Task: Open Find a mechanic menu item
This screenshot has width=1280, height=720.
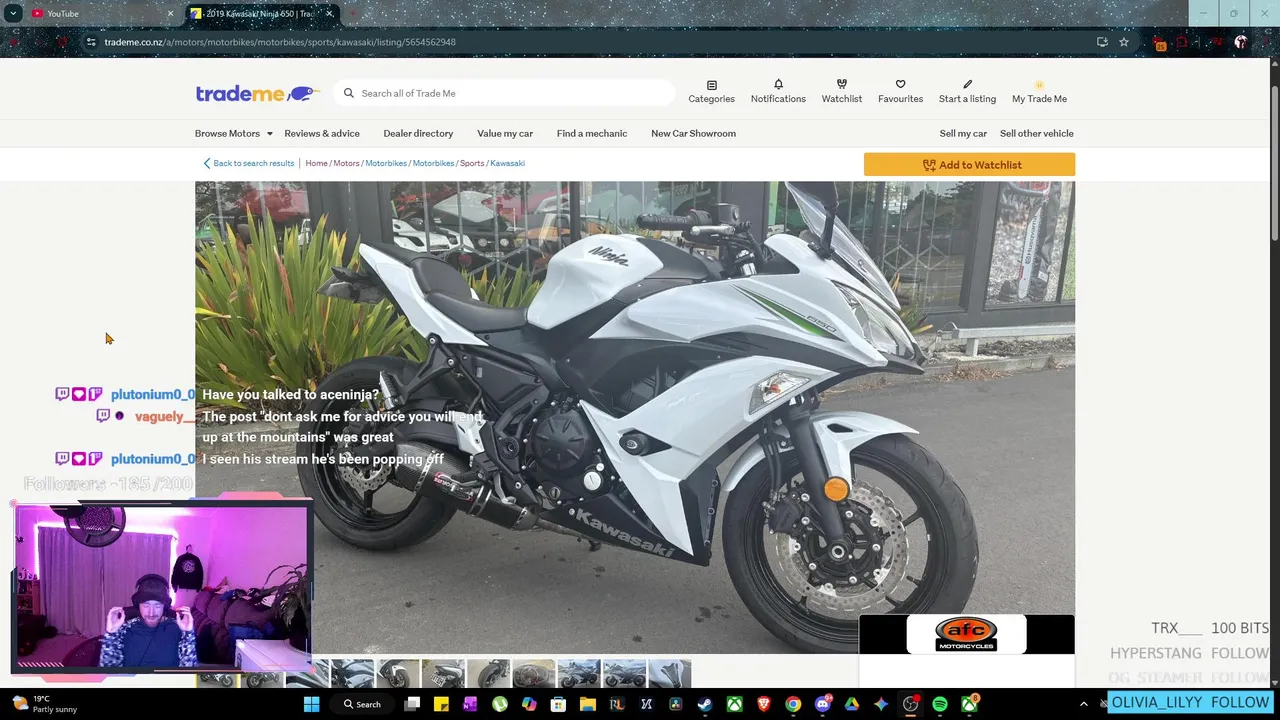Action: [x=592, y=133]
